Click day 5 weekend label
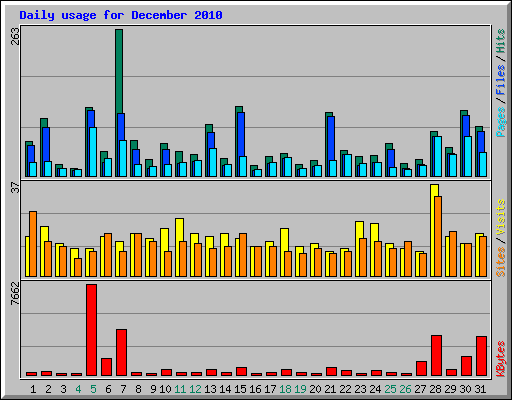The image size is (512, 400). pos(93,389)
